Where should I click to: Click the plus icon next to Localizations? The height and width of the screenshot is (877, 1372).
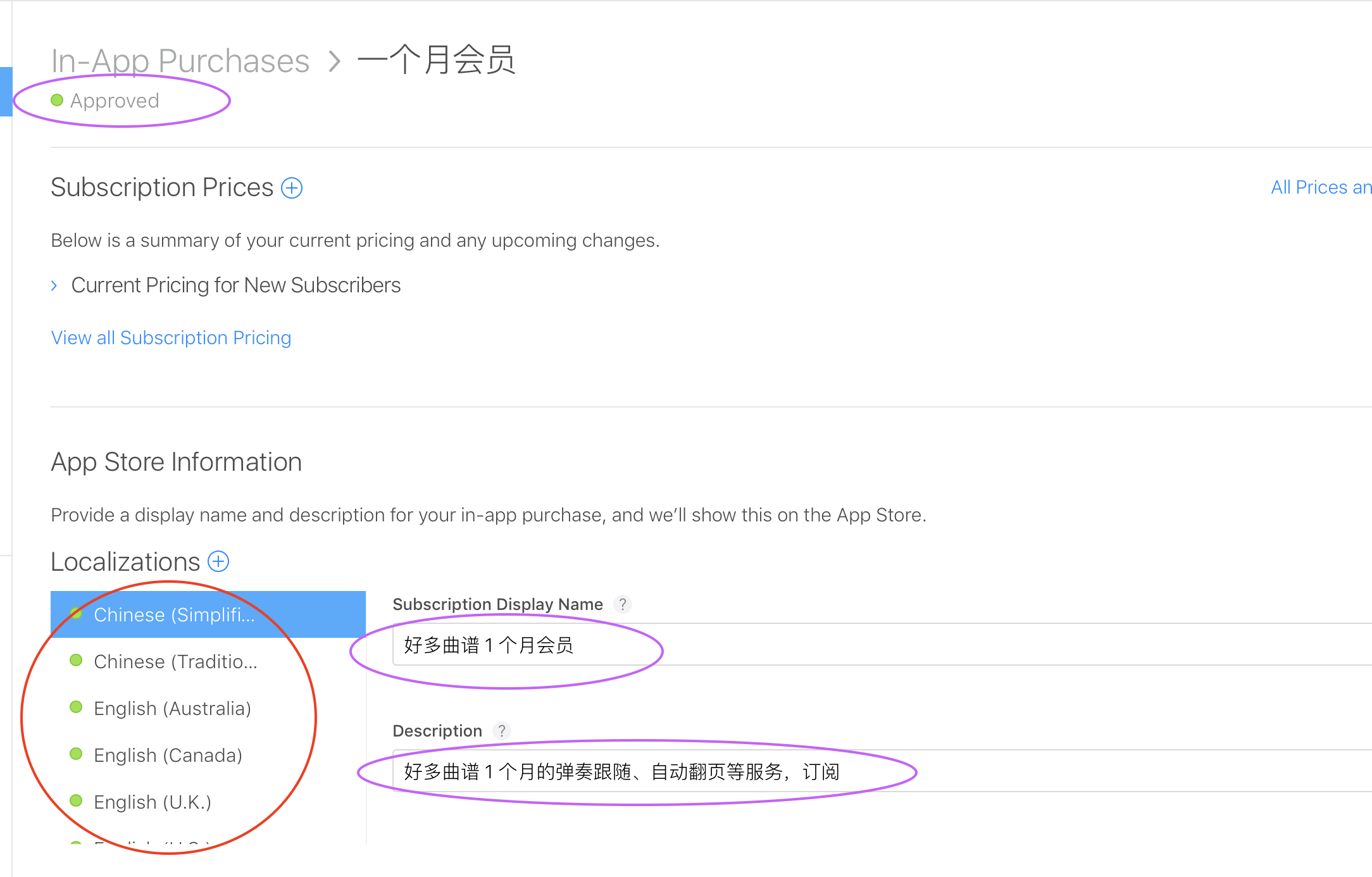point(218,561)
